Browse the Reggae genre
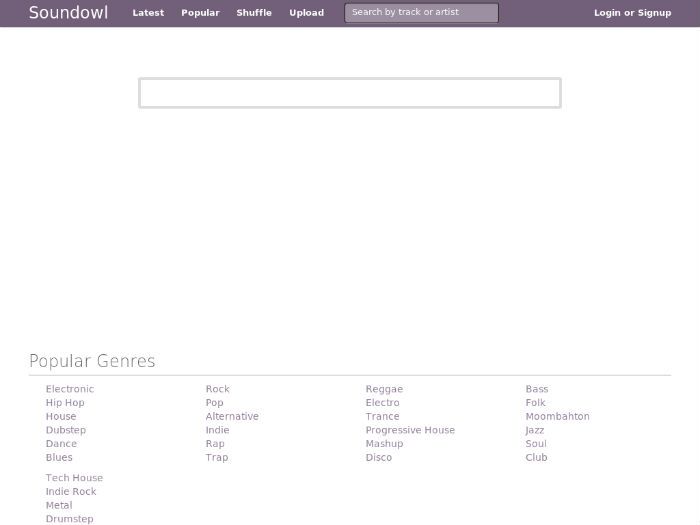The height and width of the screenshot is (525, 700). point(384,389)
